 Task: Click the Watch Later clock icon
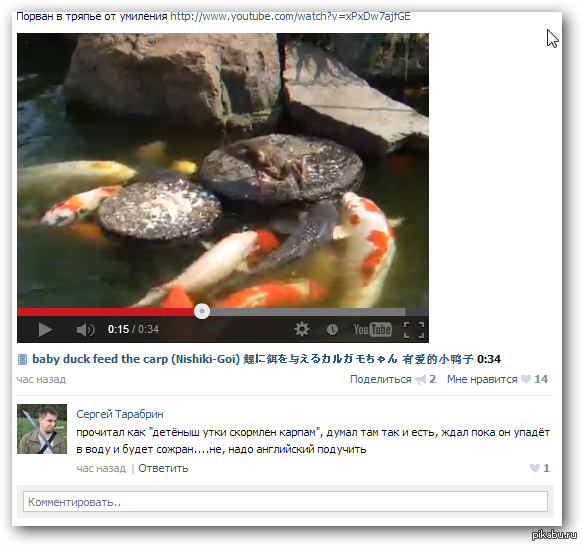[332, 329]
